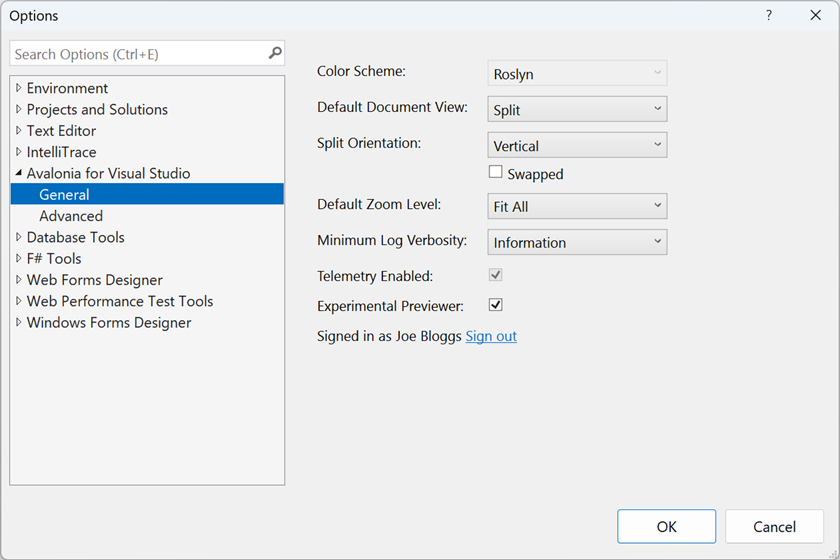Image resolution: width=840 pixels, height=560 pixels.
Task: Close the Options dialog
Action: pyautogui.click(x=815, y=15)
